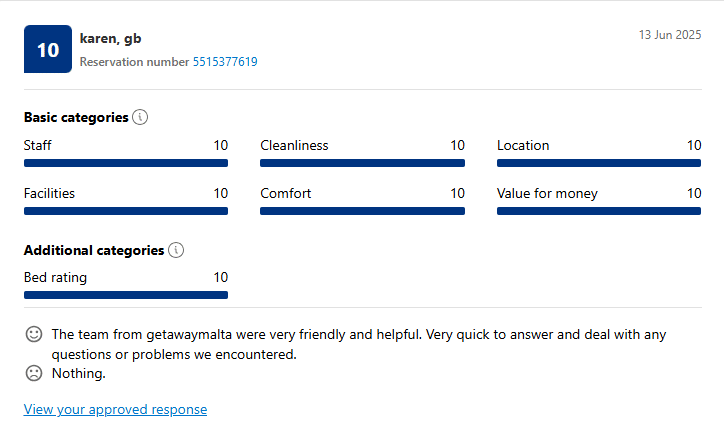Click the Comfort rating bar
Viewport: 724px width, 439px height.
362,211
